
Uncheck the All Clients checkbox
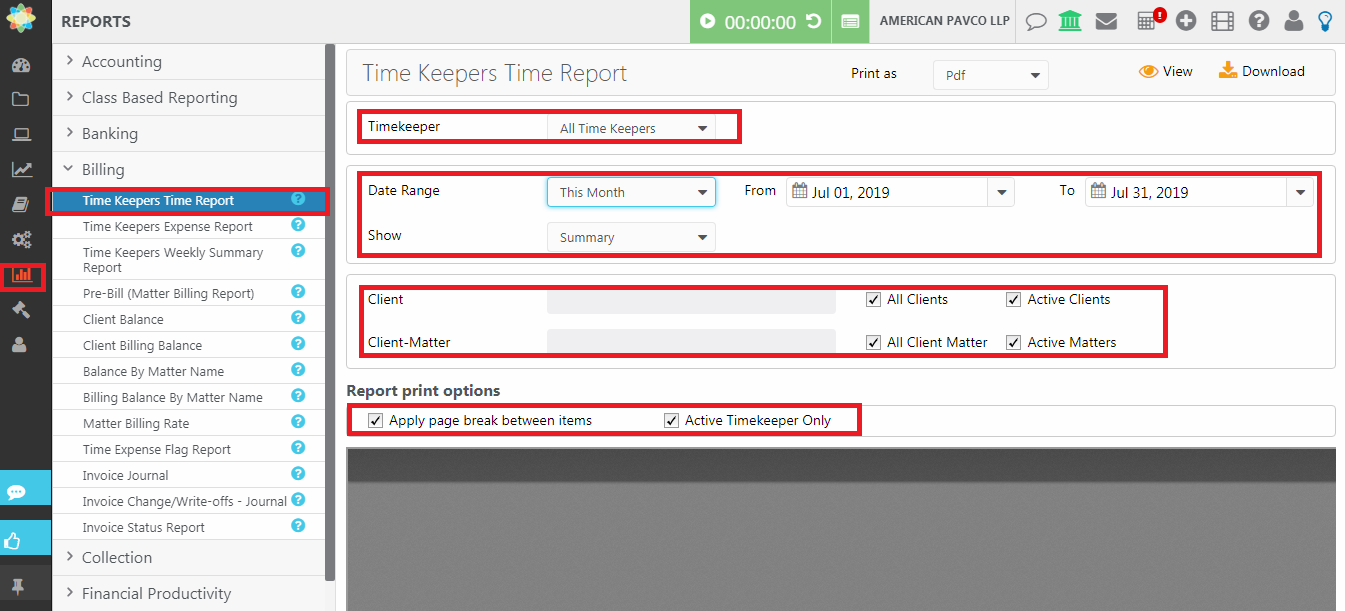pyautogui.click(x=873, y=299)
